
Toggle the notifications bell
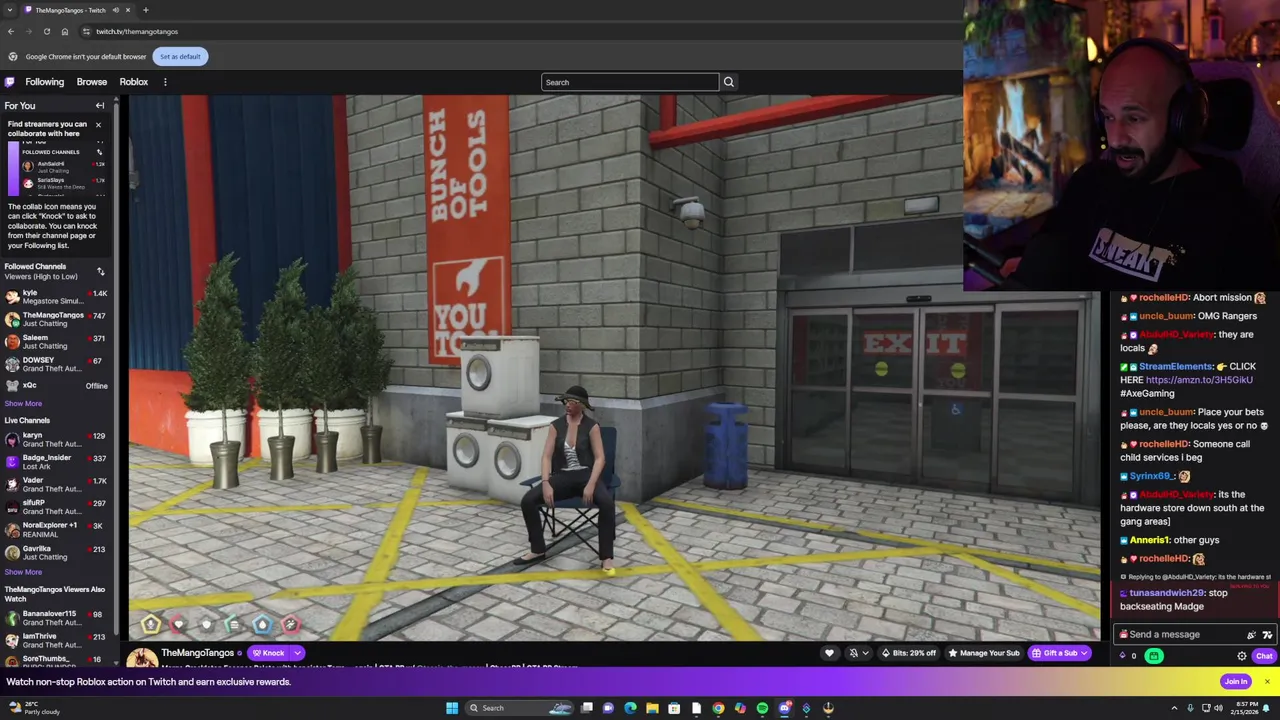click(x=854, y=653)
